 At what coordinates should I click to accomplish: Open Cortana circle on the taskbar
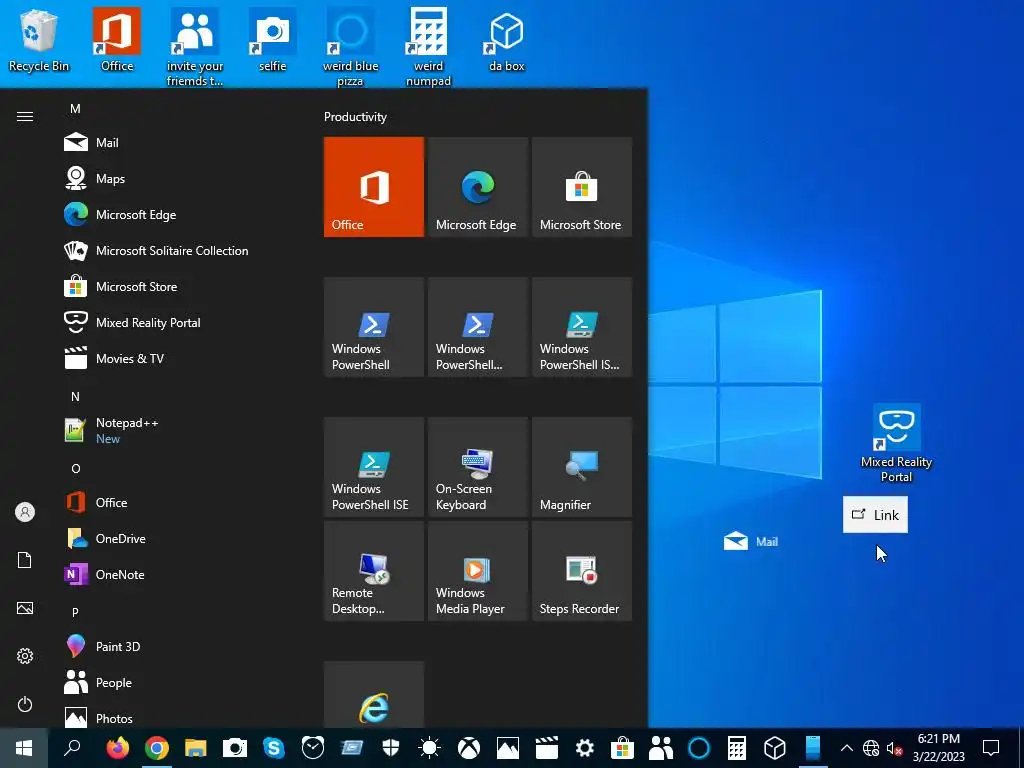pos(699,748)
